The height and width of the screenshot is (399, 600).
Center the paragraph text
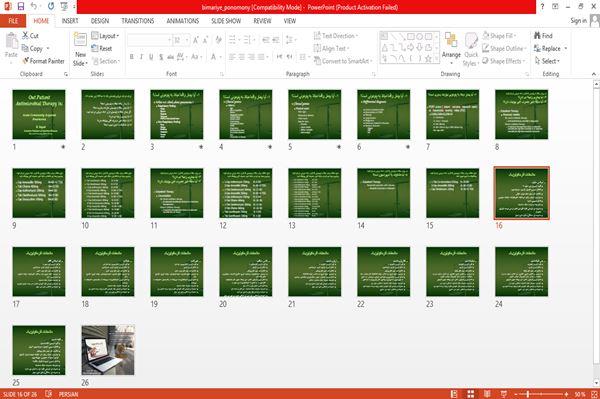coord(242,57)
